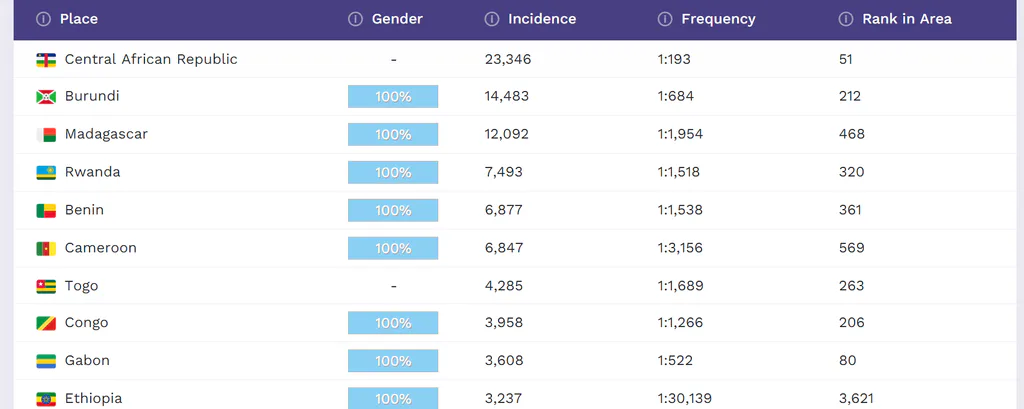Viewport: 1024px width, 409px height.
Task: Click the Benin flag icon
Action: click(x=46, y=211)
